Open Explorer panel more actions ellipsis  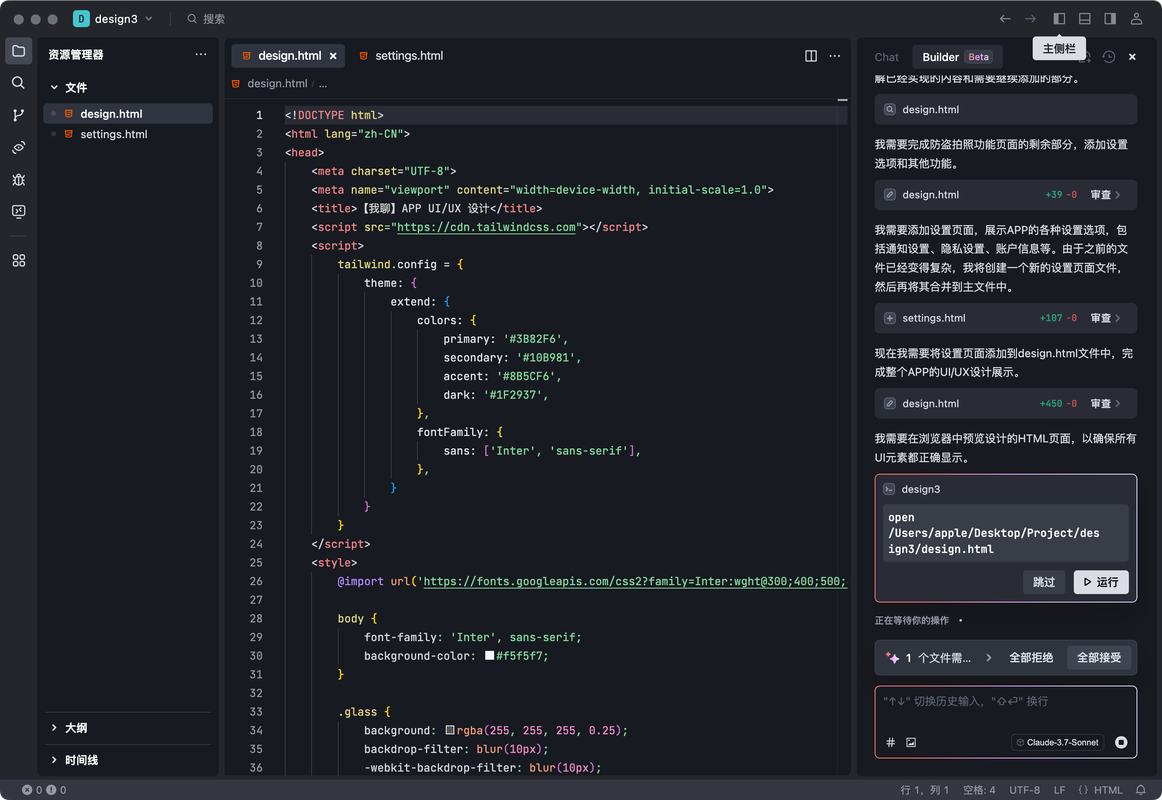pyautogui.click(x=201, y=54)
